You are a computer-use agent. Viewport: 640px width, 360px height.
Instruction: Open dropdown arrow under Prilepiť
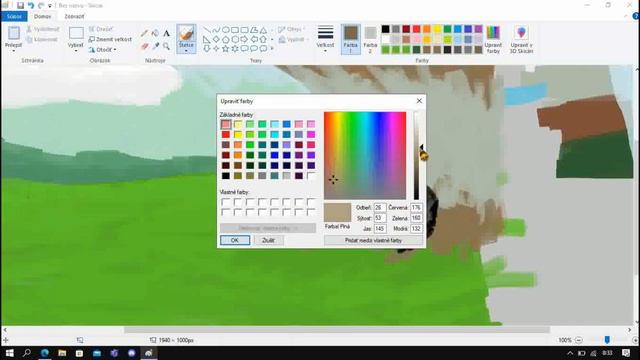[x=13, y=51]
